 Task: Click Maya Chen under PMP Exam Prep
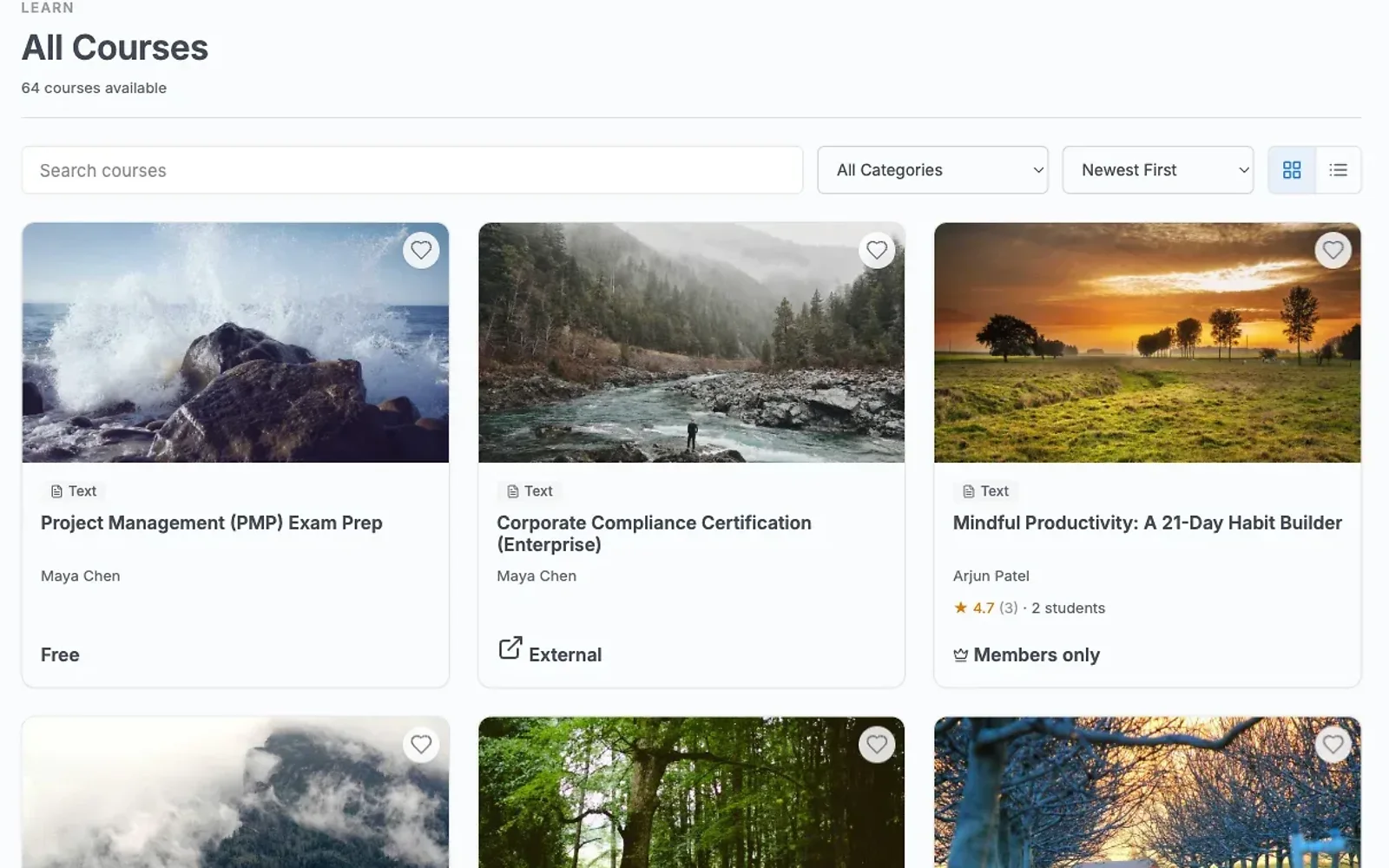tap(81, 575)
